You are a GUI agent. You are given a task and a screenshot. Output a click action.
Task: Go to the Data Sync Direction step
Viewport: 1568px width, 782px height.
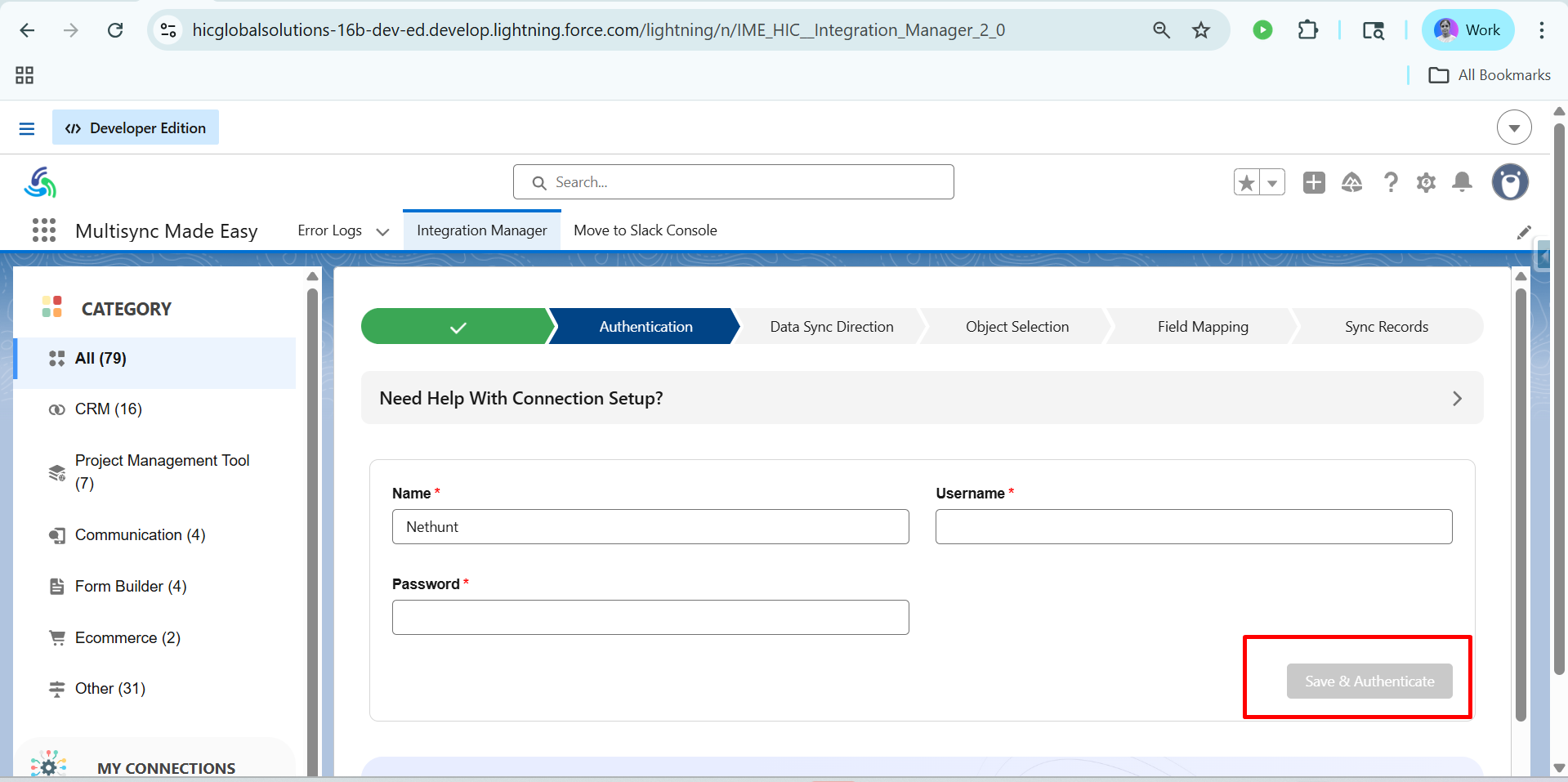point(831,327)
